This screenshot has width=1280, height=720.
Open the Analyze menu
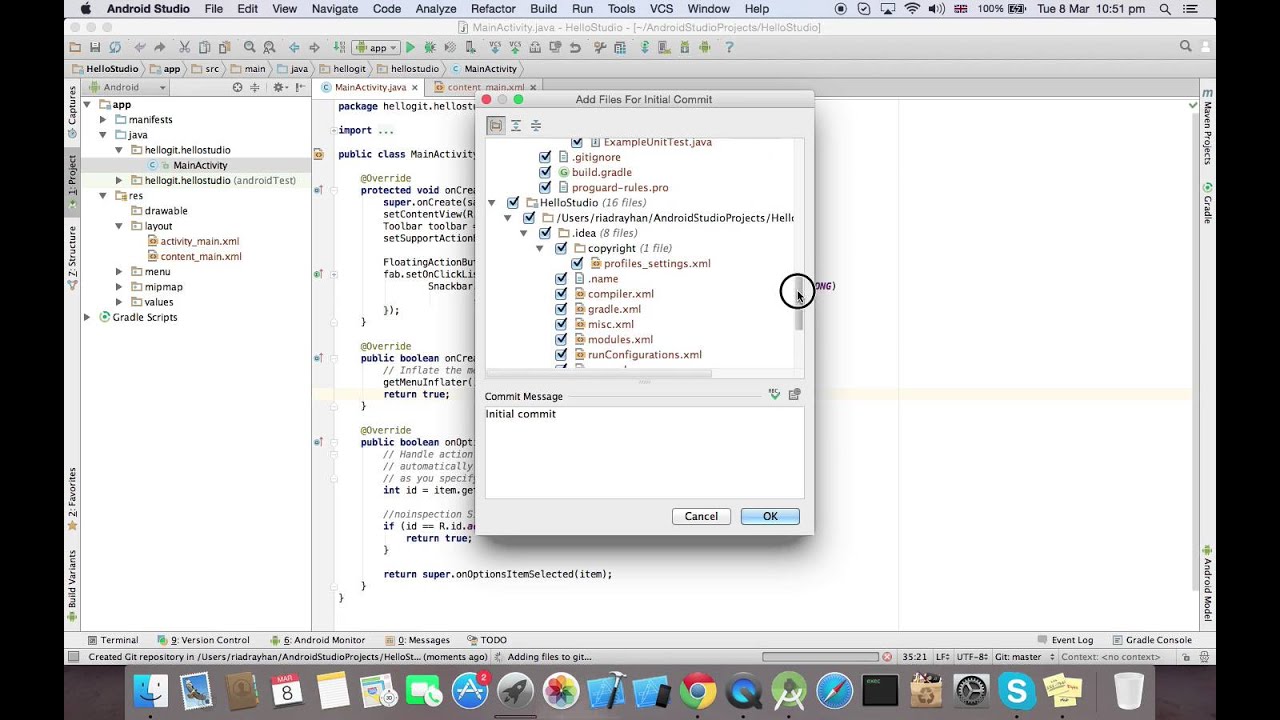pos(436,9)
